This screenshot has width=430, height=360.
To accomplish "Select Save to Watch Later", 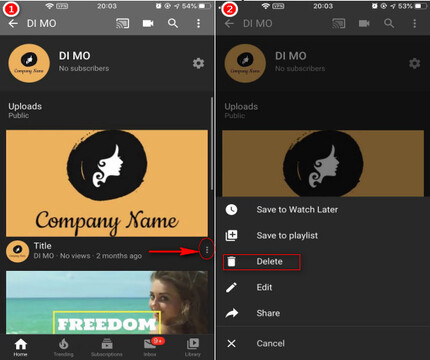I will (323, 209).
